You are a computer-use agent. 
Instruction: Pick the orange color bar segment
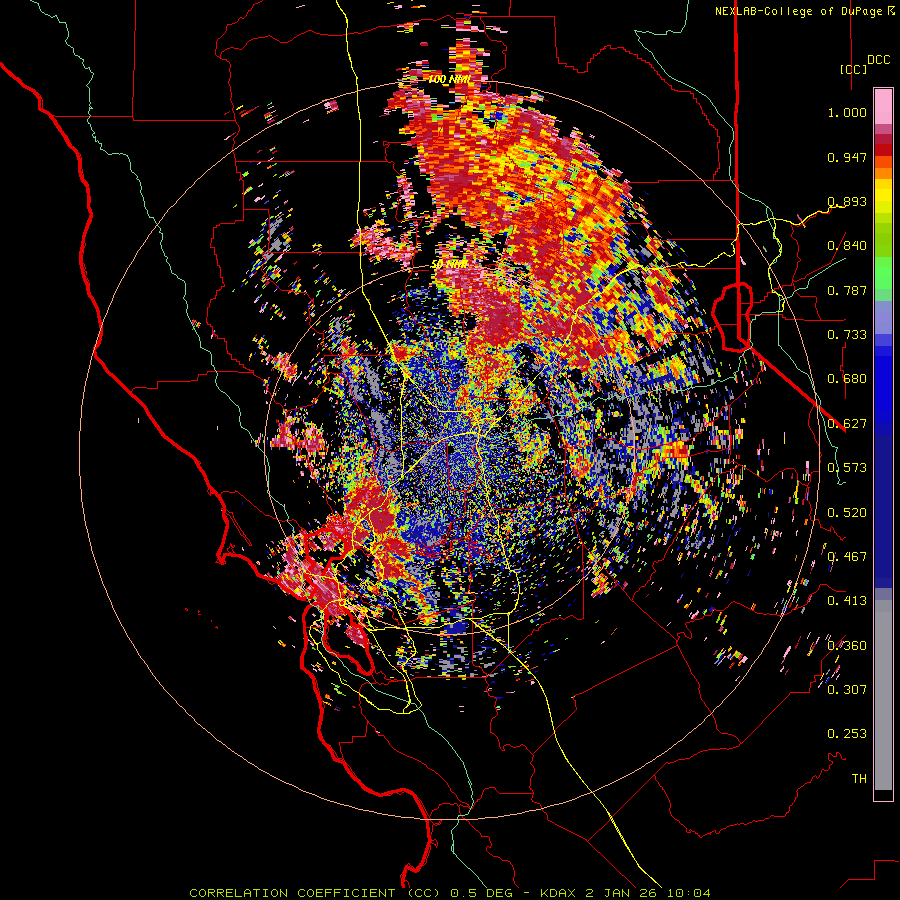click(883, 173)
